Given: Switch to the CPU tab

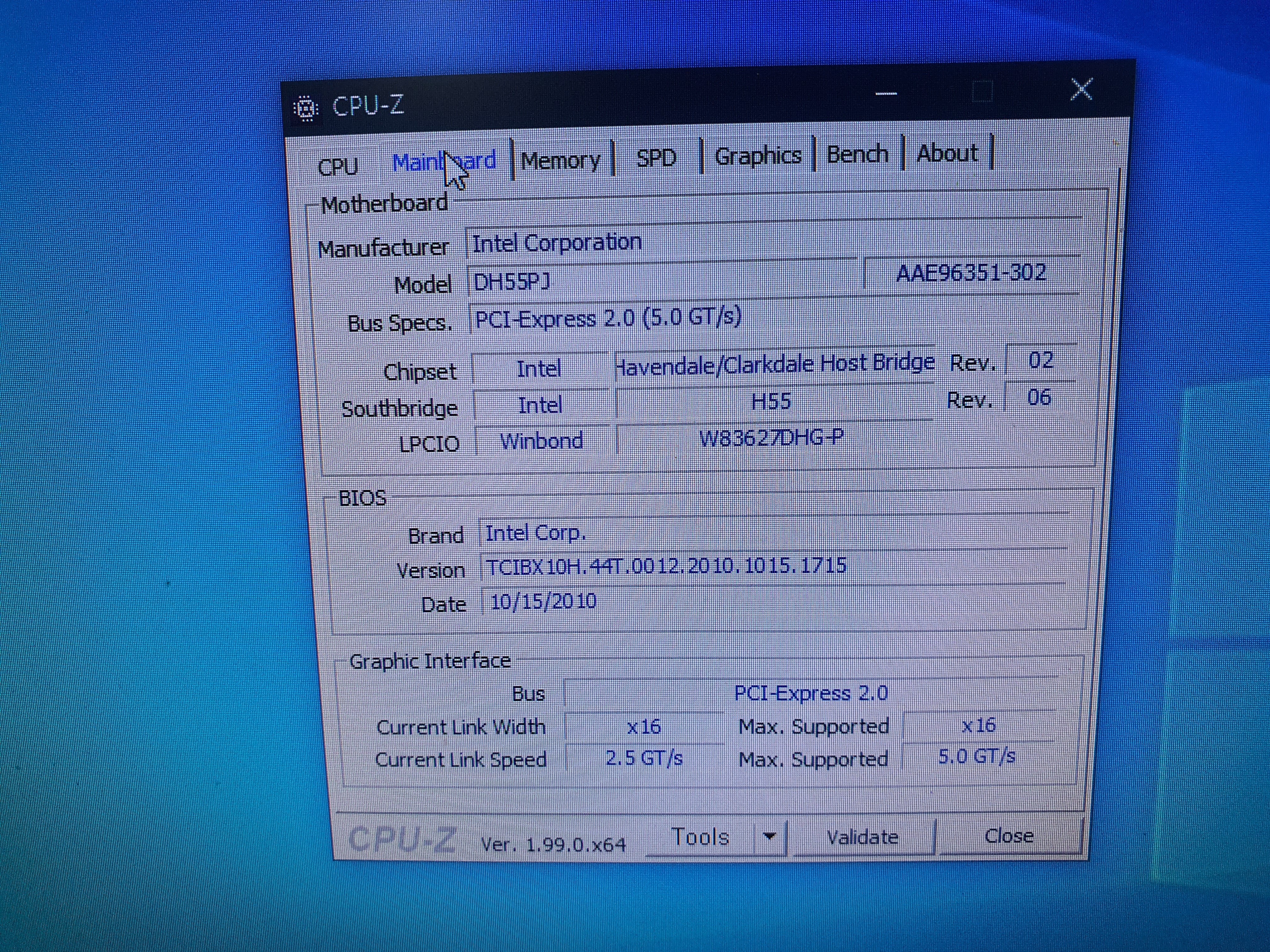Looking at the screenshot, I should point(338,167).
